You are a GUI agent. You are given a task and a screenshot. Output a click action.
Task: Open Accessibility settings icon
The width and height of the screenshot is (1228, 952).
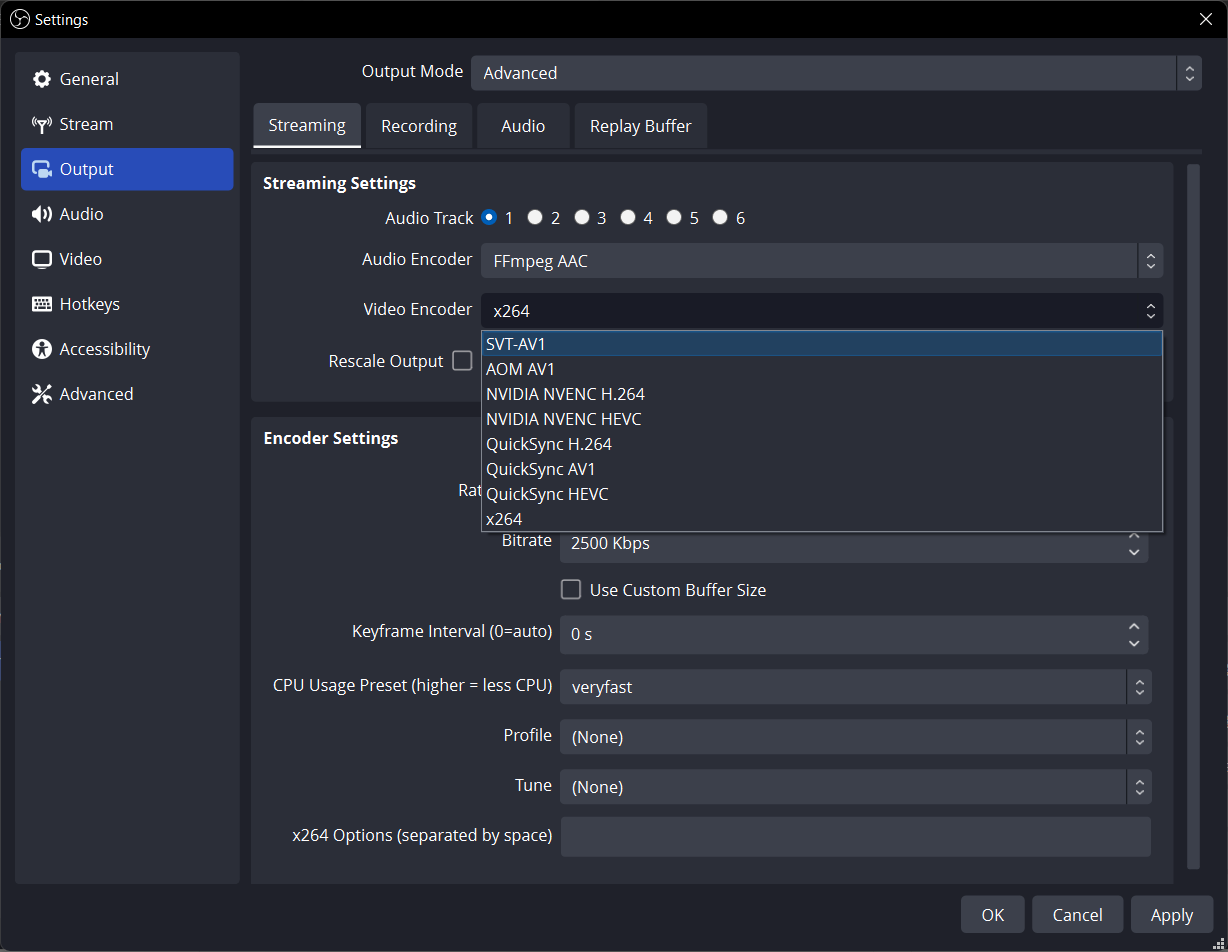click(41, 349)
